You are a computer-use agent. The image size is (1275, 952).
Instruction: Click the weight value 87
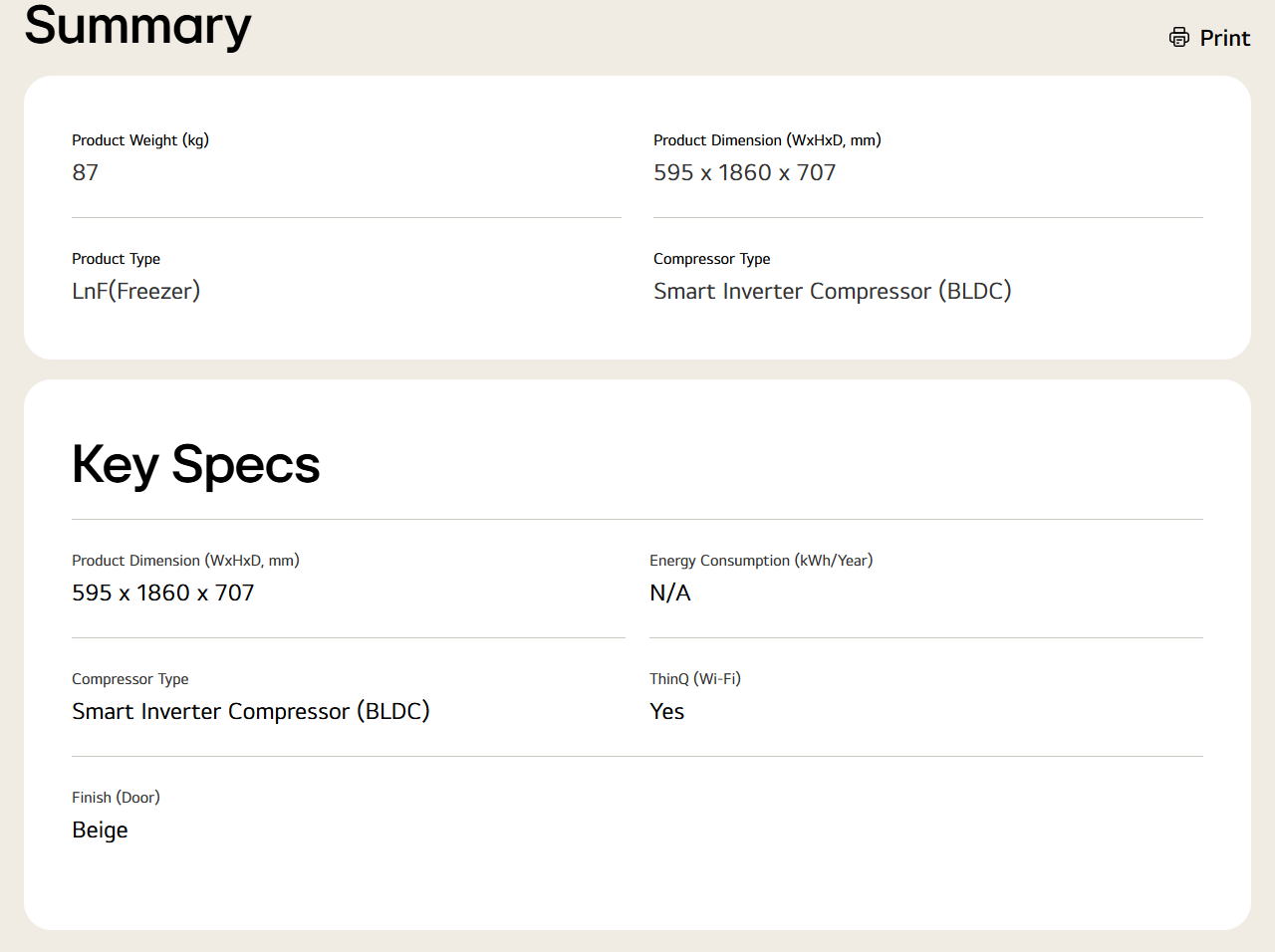pyautogui.click(x=86, y=172)
